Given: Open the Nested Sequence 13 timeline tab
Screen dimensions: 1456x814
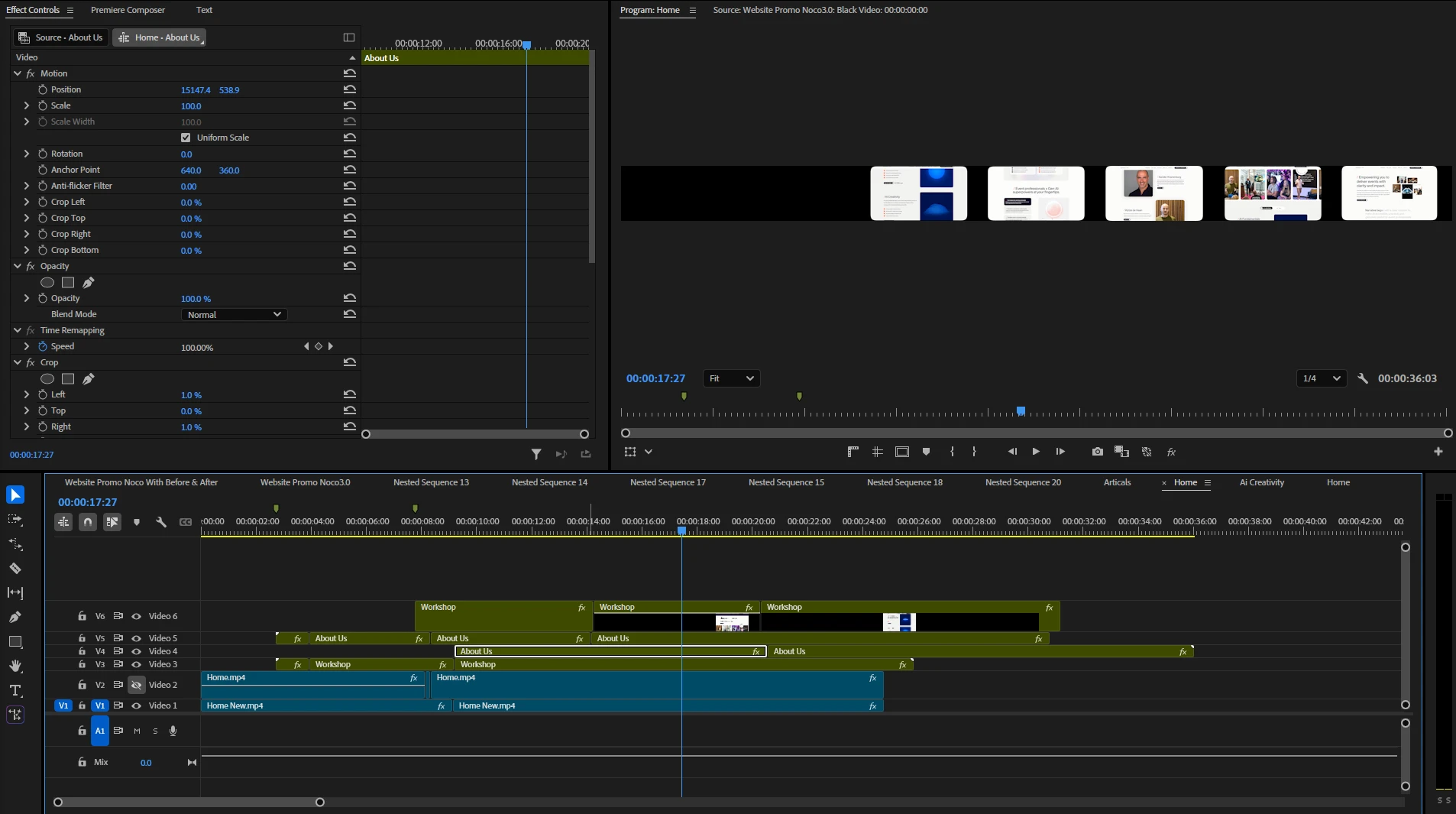Looking at the screenshot, I should click(x=431, y=482).
